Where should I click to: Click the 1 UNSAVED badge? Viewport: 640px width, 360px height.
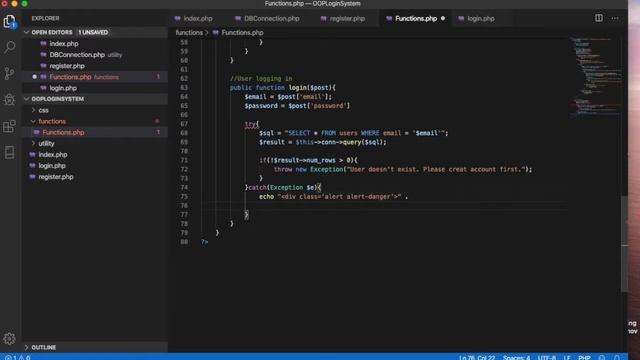(93, 32)
